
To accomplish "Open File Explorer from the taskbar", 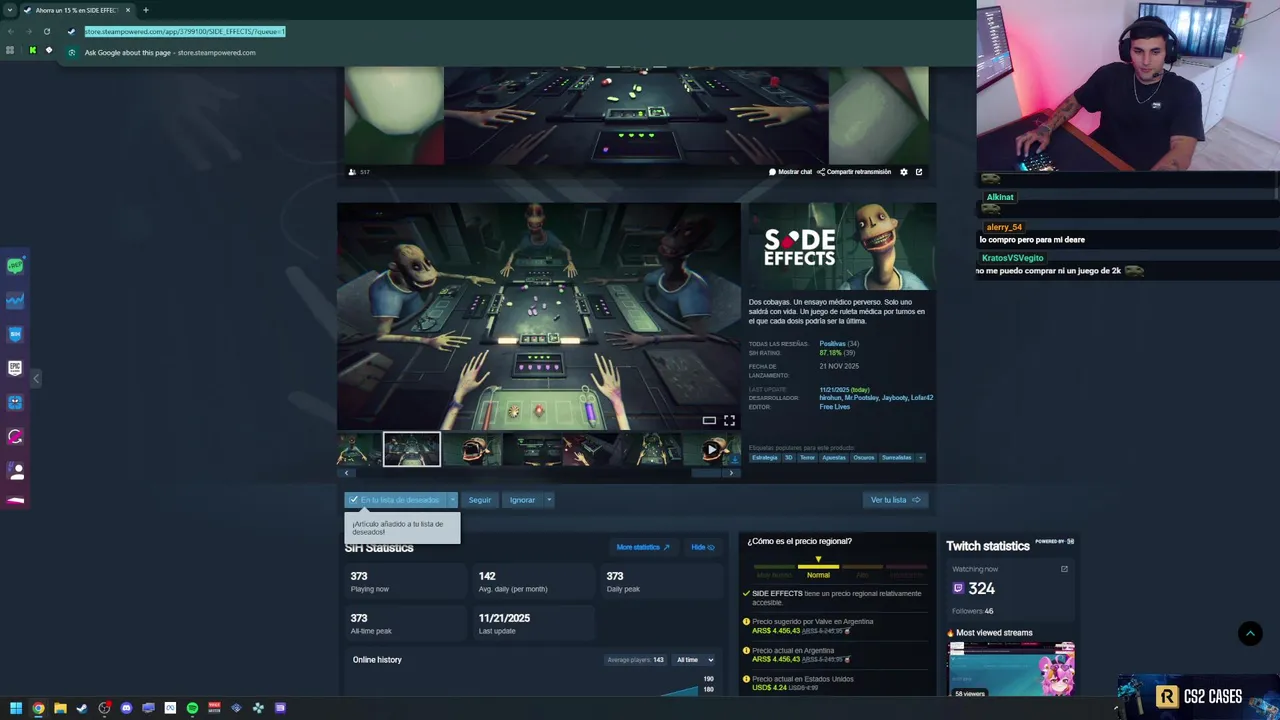I will point(60,708).
